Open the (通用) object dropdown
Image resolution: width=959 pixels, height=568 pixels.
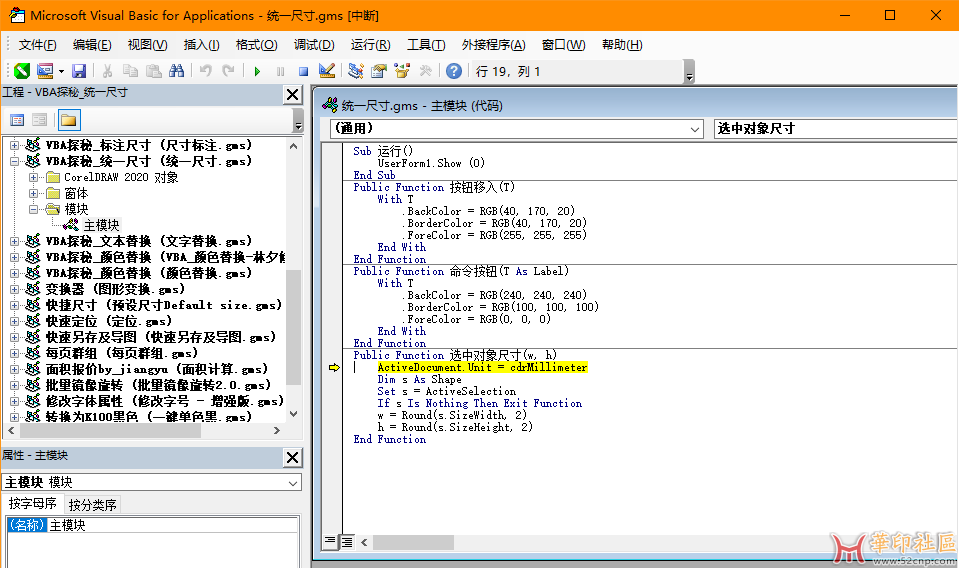[516, 128]
